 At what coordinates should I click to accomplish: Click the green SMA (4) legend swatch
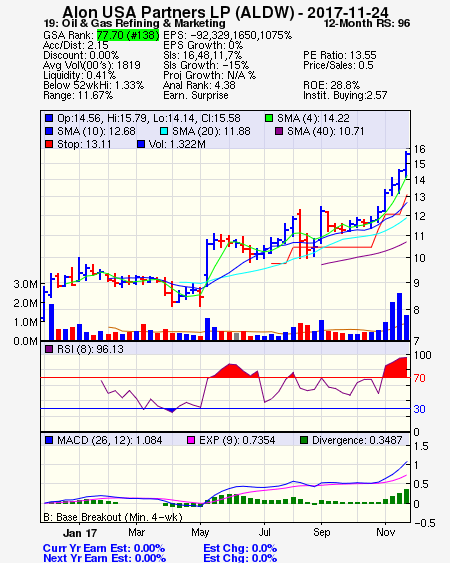(269, 118)
